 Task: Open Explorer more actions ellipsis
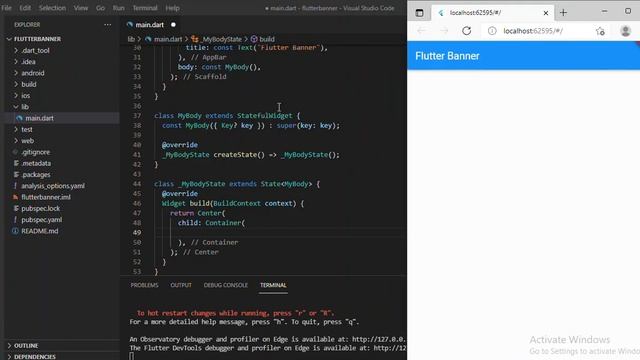point(107,24)
